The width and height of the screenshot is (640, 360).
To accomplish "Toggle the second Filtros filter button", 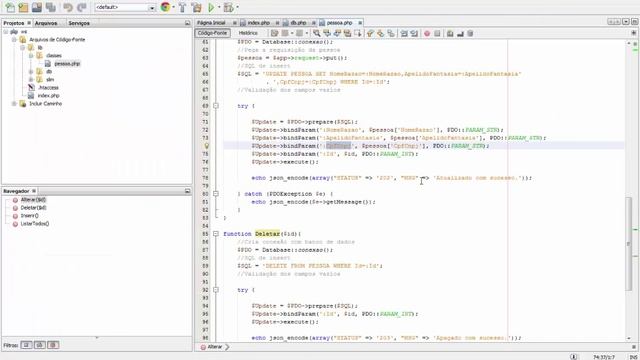I will pyautogui.click(x=40, y=345).
